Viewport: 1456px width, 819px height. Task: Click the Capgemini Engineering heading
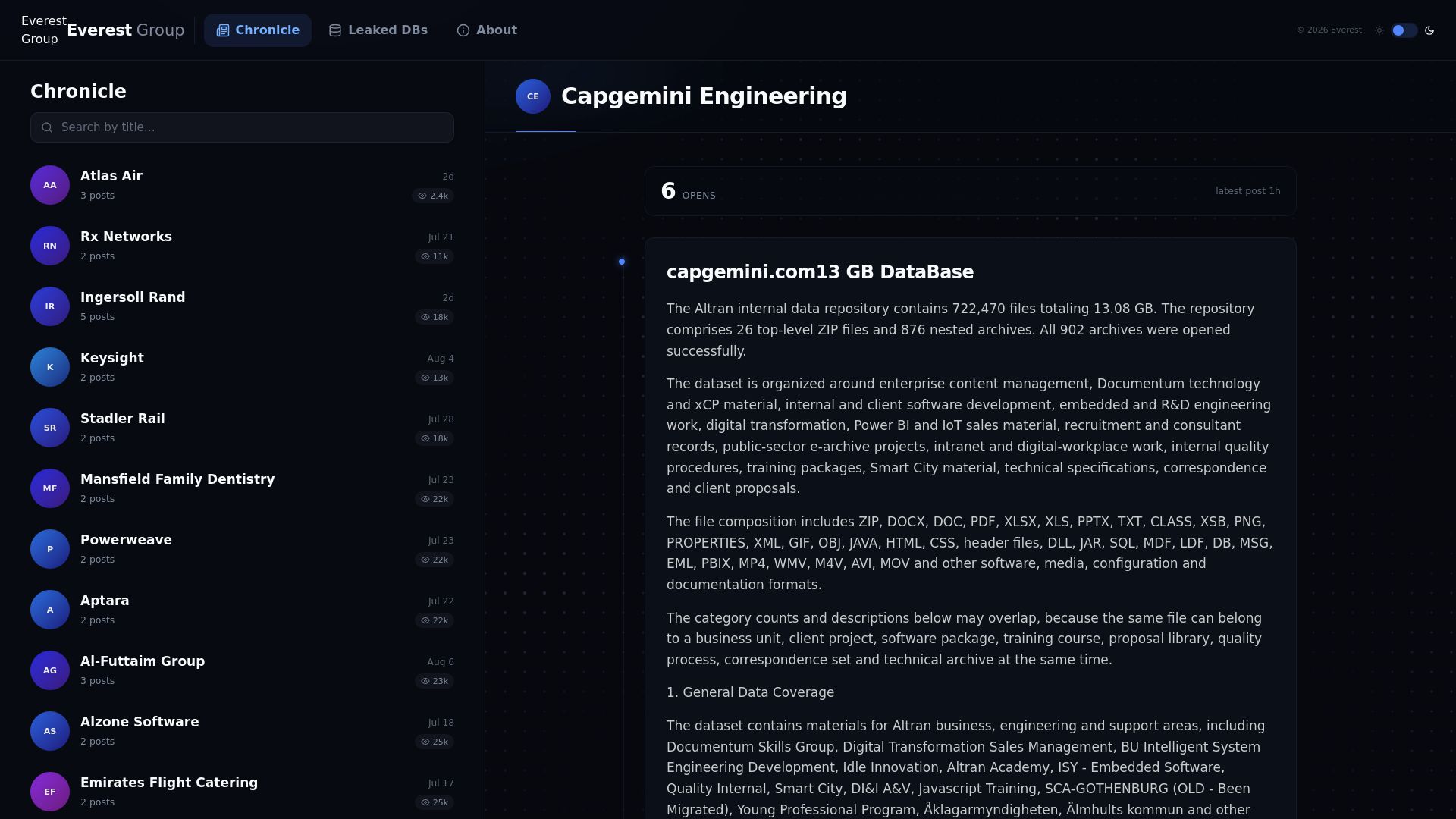point(704,96)
